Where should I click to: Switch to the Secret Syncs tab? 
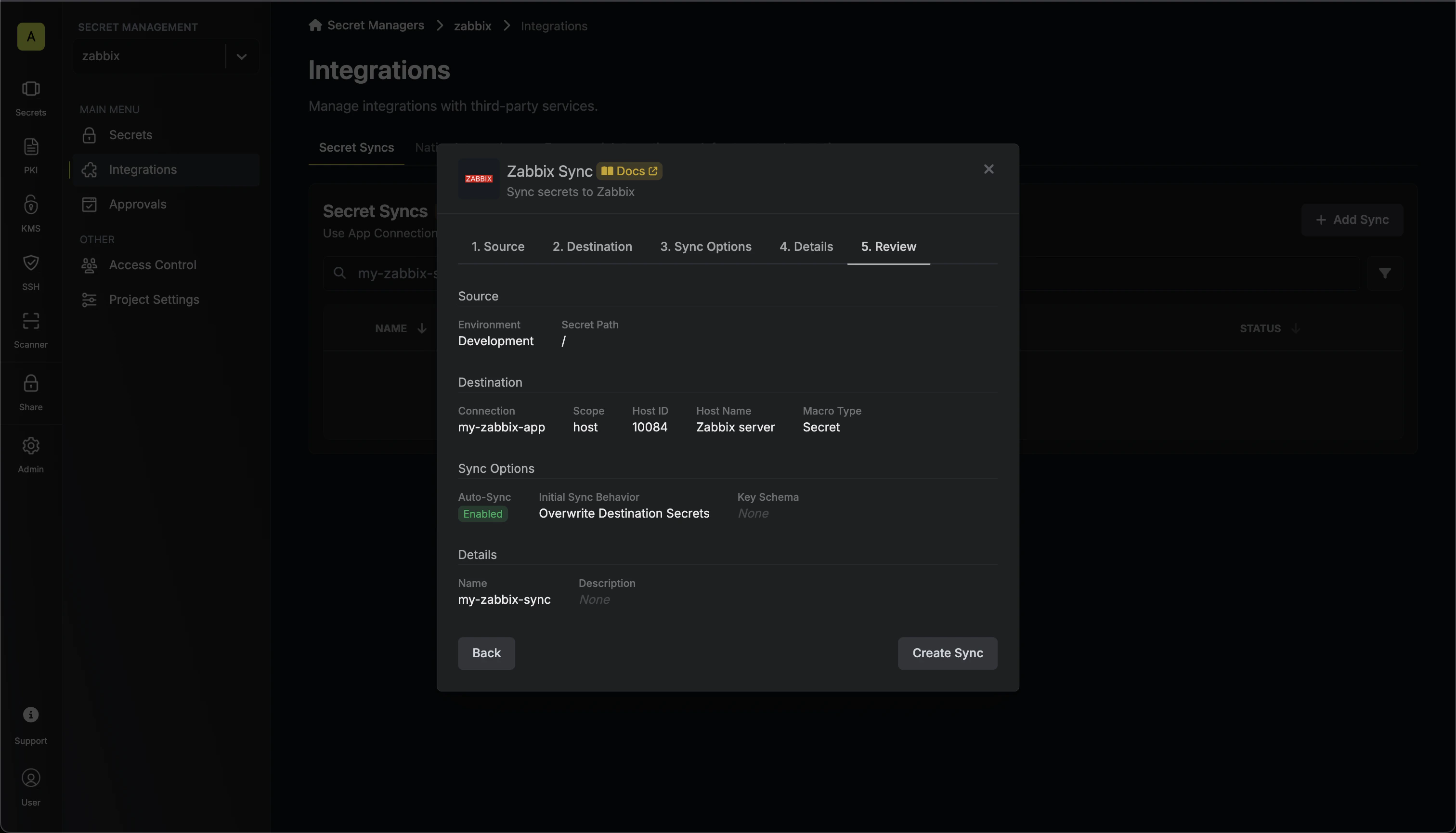click(x=356, y=148)
